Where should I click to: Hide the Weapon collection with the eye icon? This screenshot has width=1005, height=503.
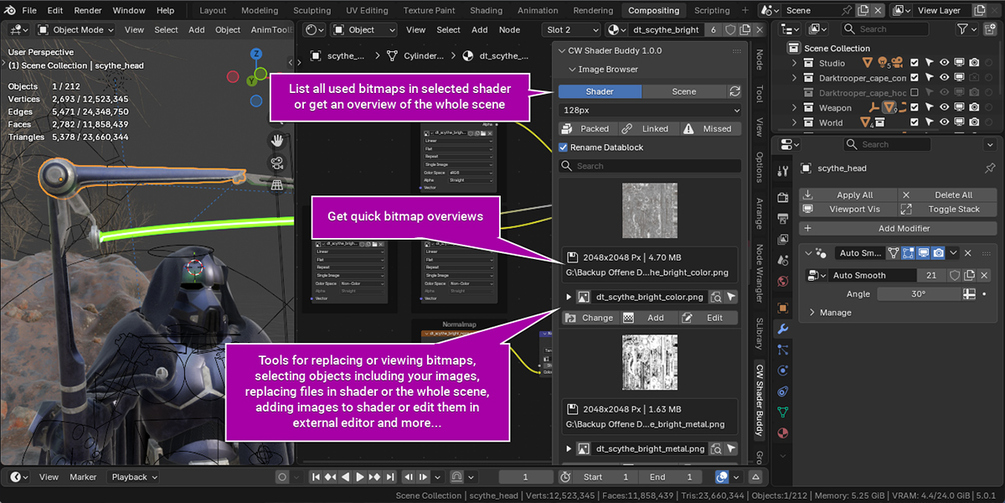click(944, 108)
